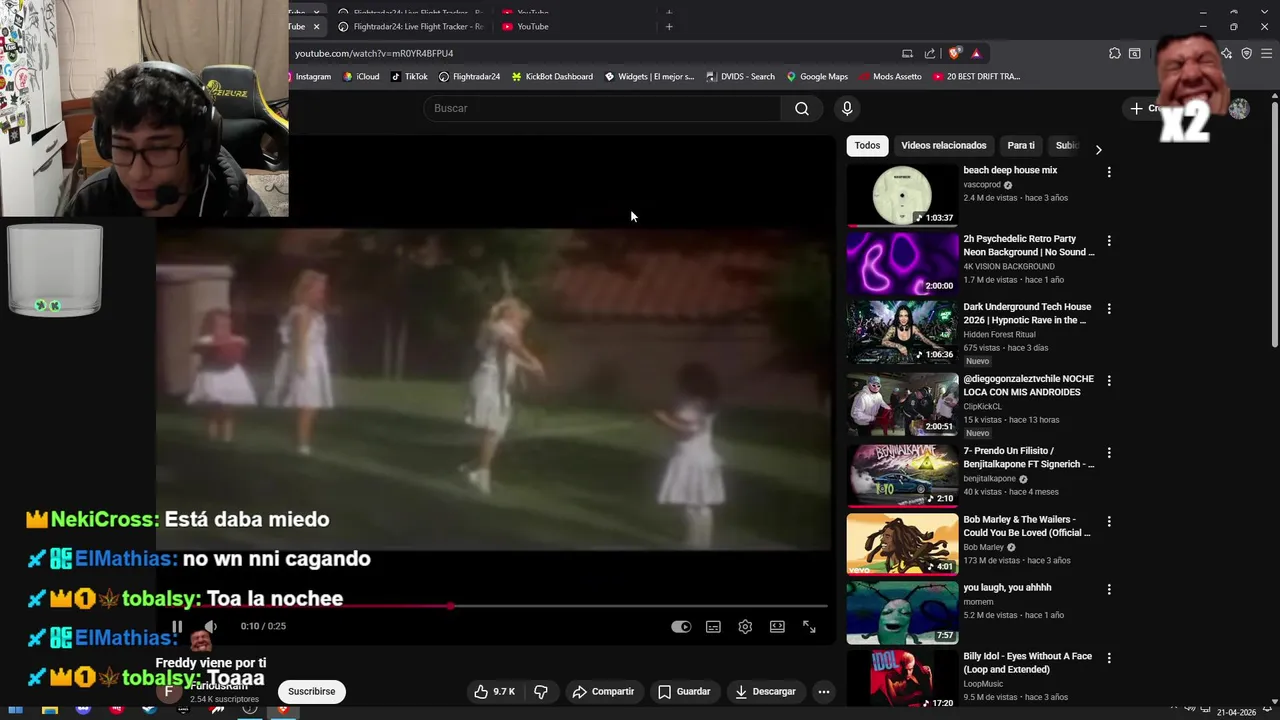Image resolution: width=1280 pixels, height=720 pixels.
Task: Open Windows Start menu
Action: (x=15, y=711)
